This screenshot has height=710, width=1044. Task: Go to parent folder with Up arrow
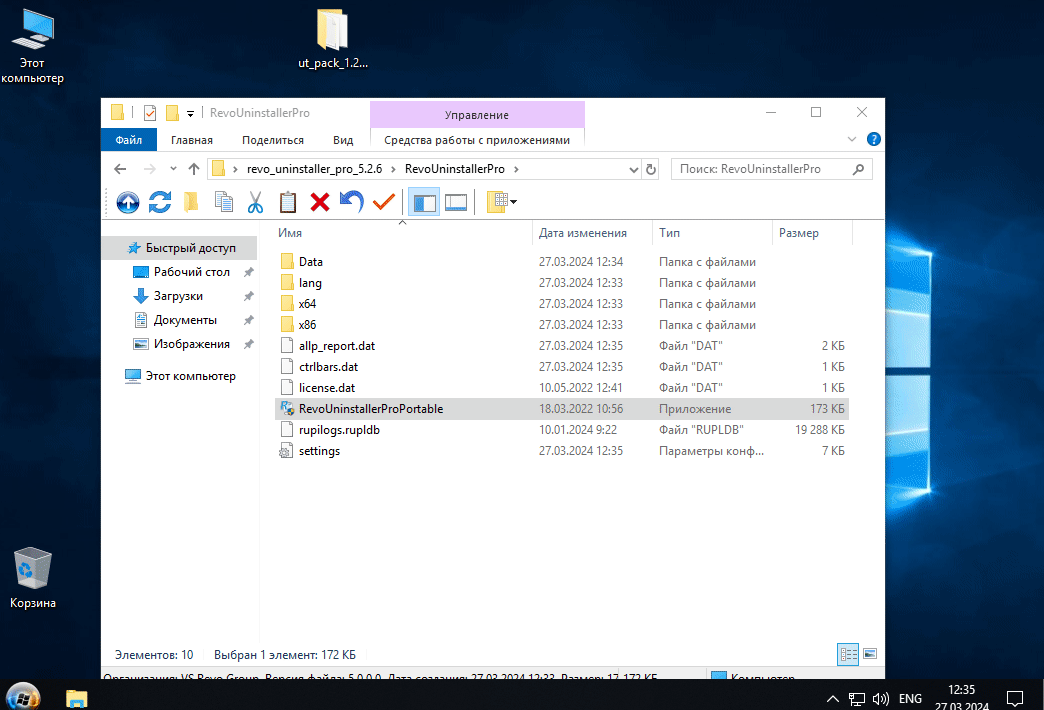(x=194, y=169)
